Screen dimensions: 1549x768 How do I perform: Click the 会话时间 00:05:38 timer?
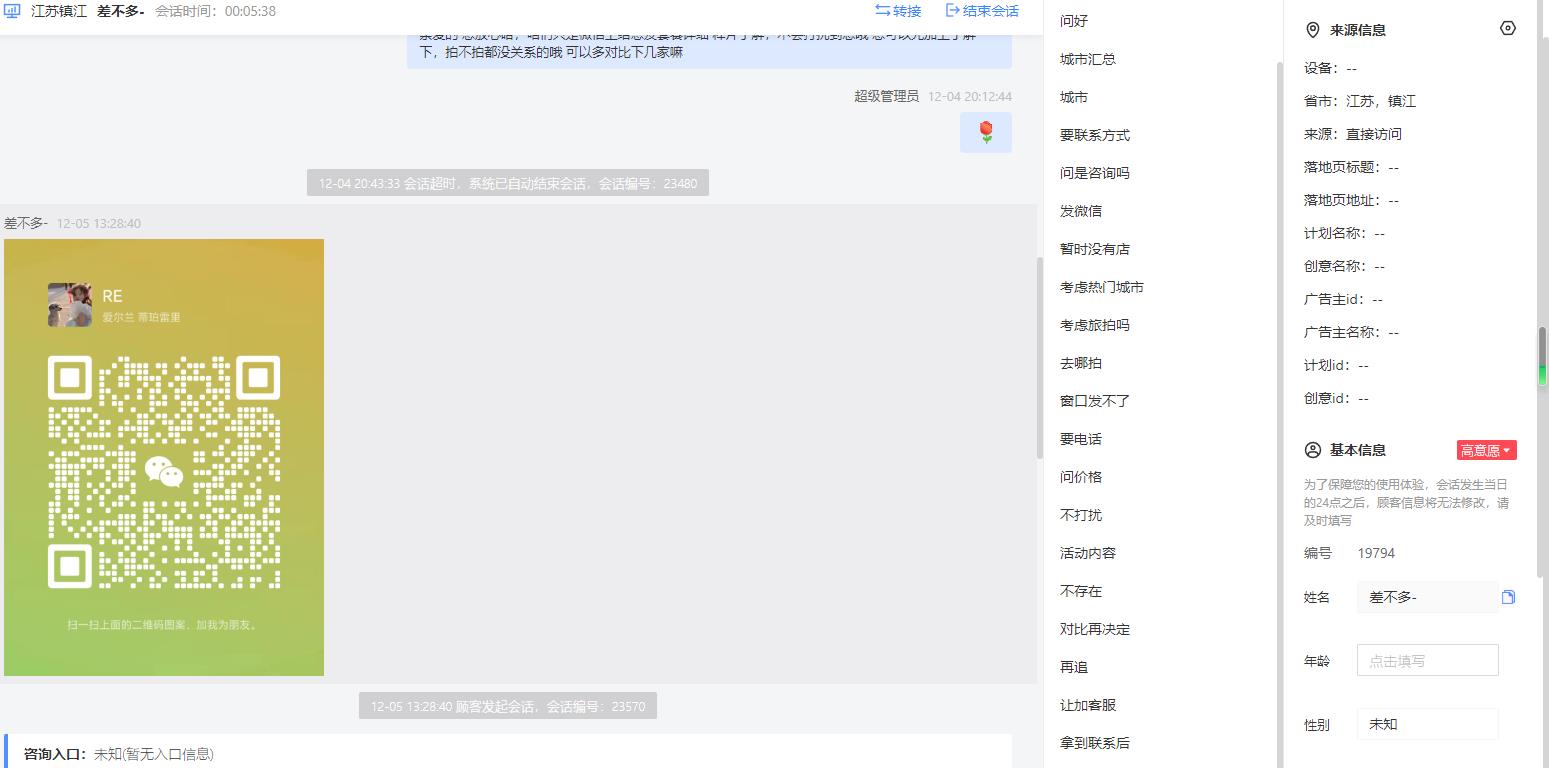pos(216,11)
